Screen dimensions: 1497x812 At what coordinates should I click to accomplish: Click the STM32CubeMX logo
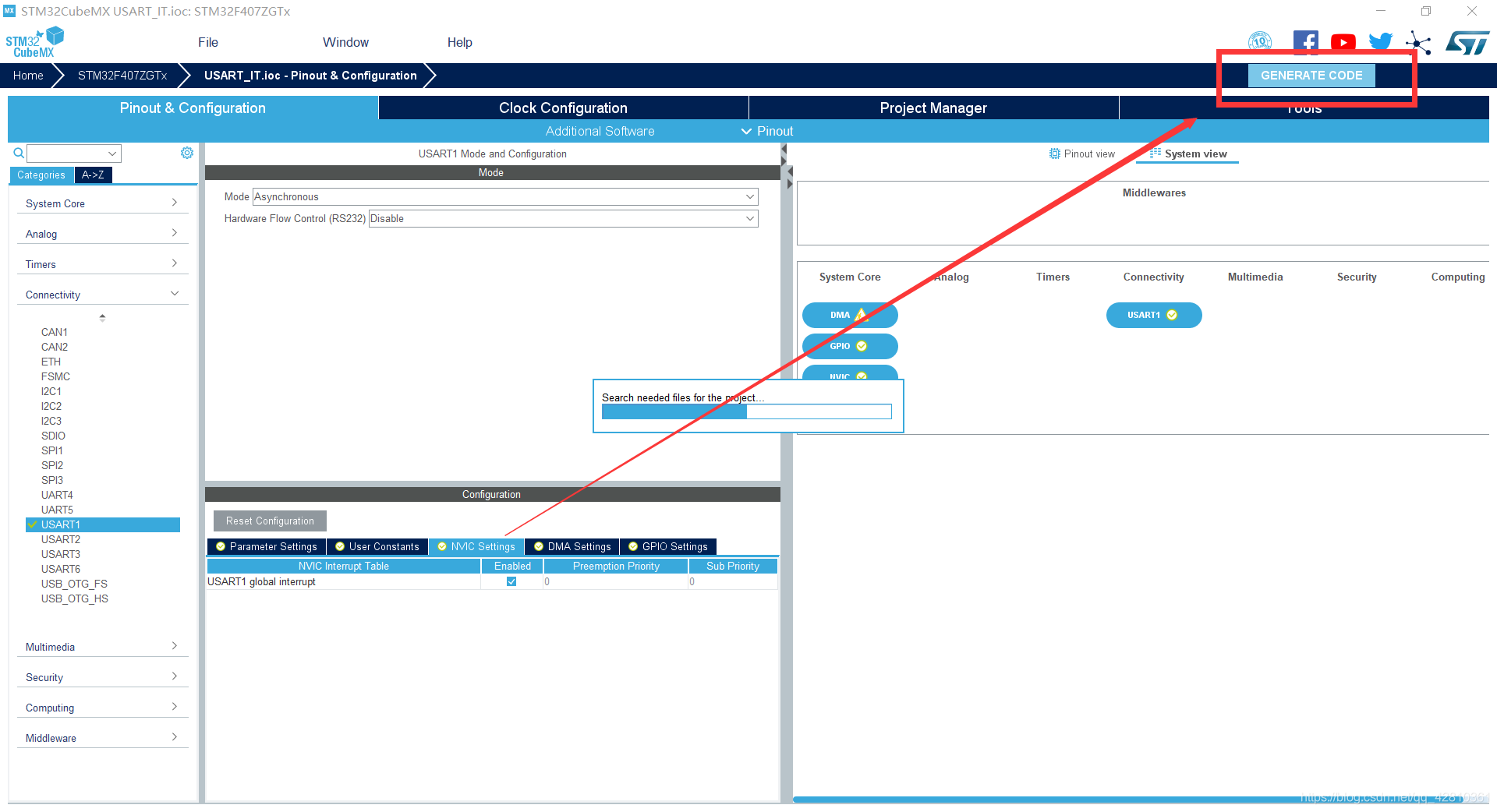click(34, 43)
